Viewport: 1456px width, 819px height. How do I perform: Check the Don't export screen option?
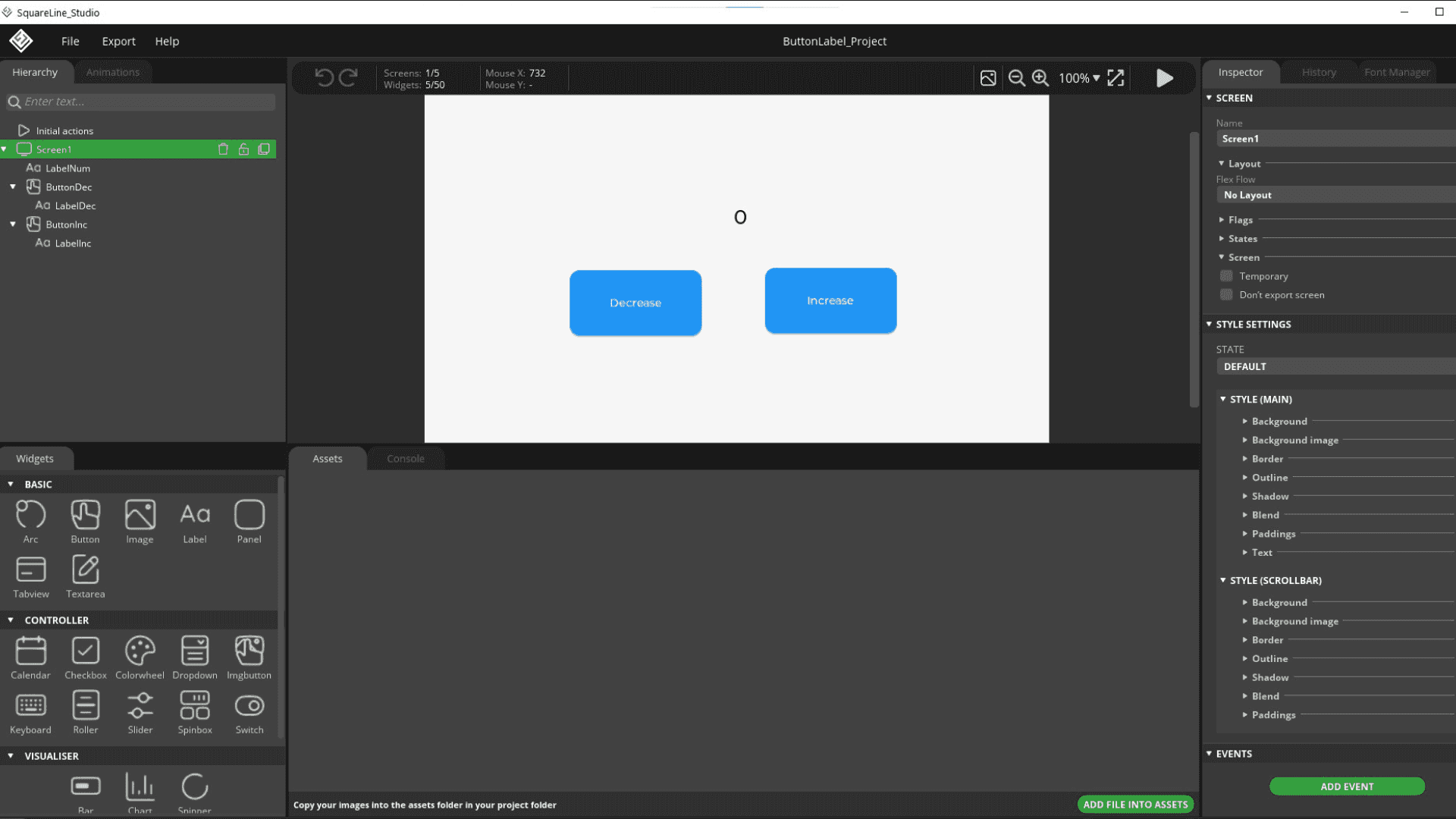click(x=1226, y=295)
